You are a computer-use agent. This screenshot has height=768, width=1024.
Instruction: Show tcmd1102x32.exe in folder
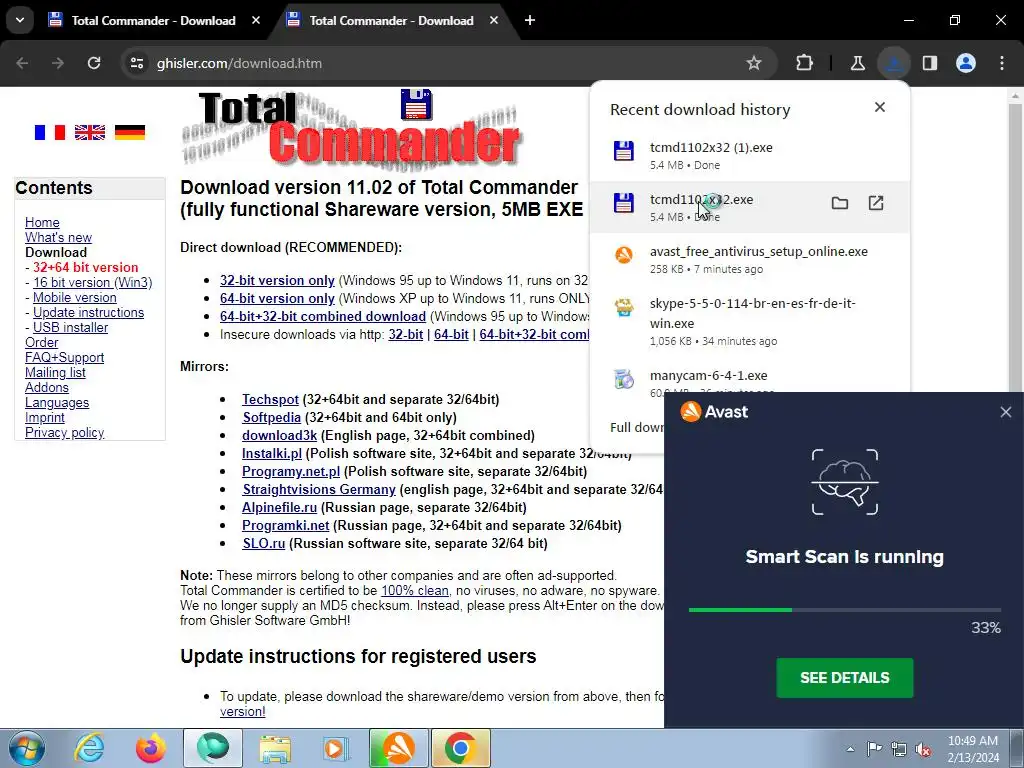tap(840, 203)
